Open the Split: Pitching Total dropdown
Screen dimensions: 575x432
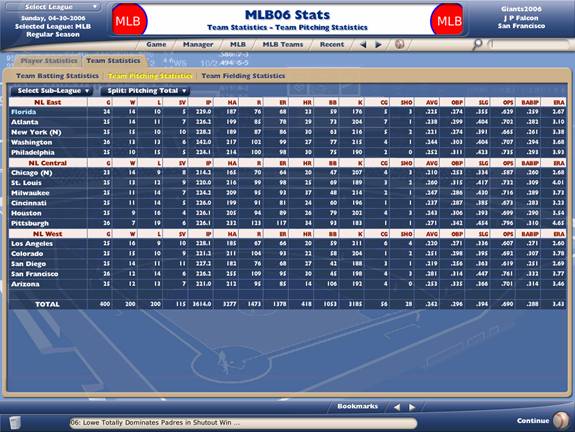(146, 91)
